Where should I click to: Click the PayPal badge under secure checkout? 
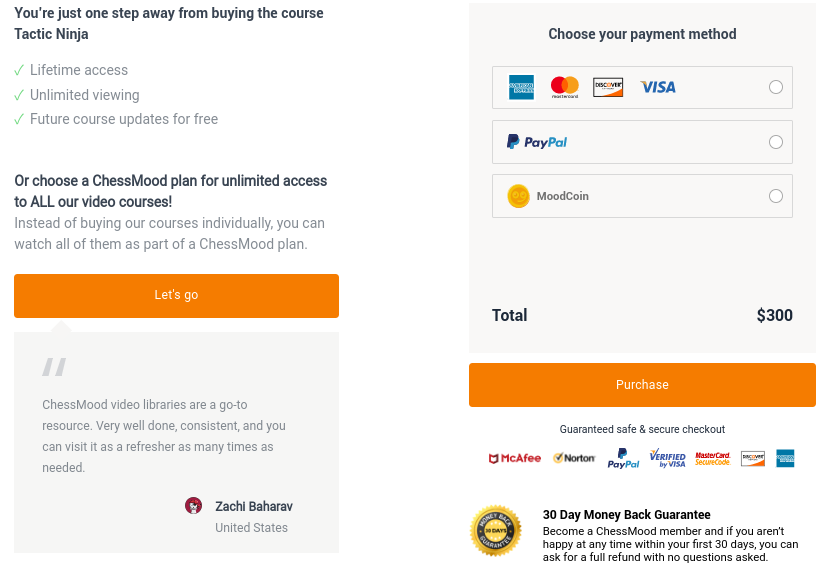[623, 458]
